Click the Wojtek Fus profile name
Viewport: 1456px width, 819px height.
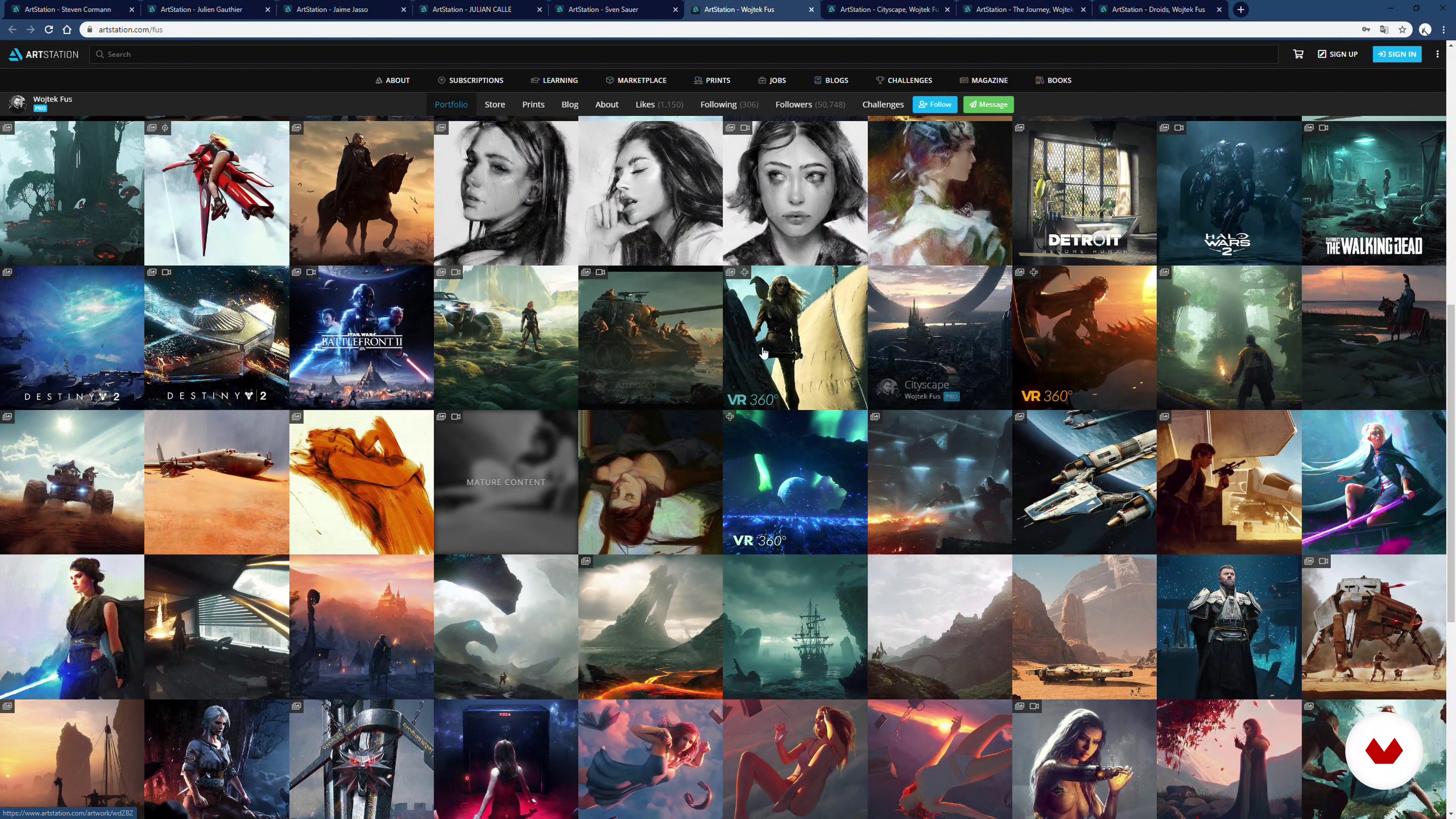53,99
